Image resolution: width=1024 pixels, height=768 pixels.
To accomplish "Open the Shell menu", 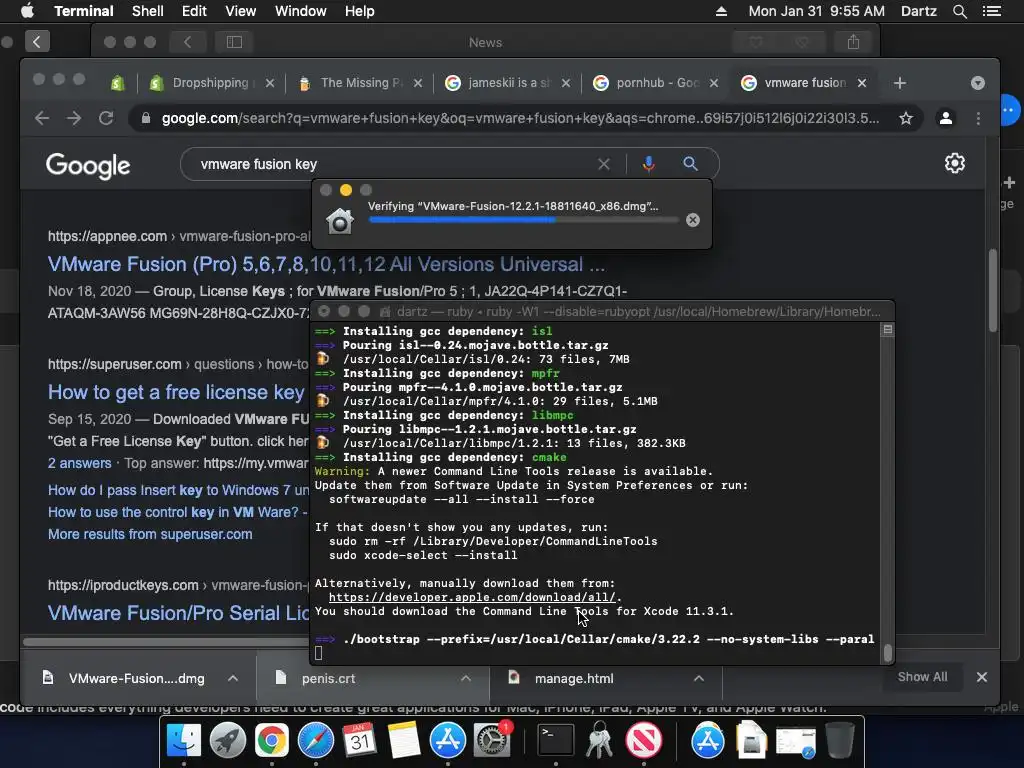I will (x=148, y=11).
